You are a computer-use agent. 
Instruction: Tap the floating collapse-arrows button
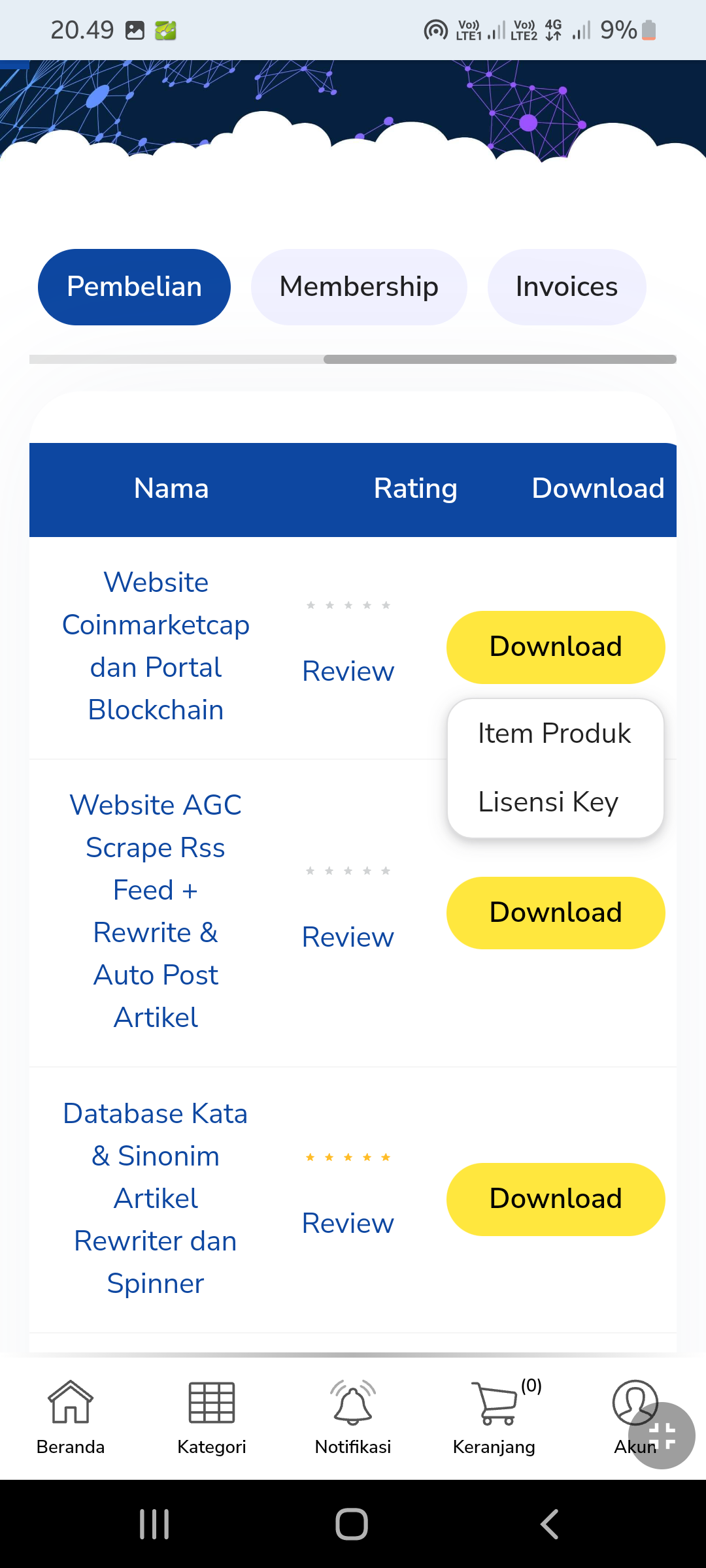pos(662,1436)
